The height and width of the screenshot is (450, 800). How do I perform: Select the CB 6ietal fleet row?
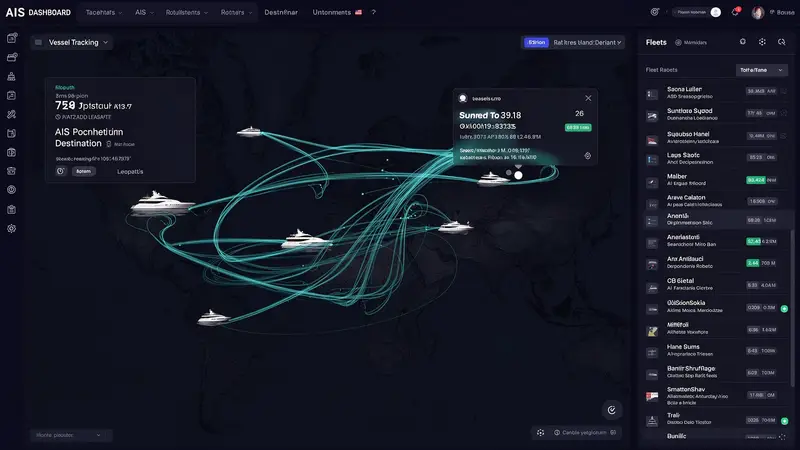click(715, 285)
